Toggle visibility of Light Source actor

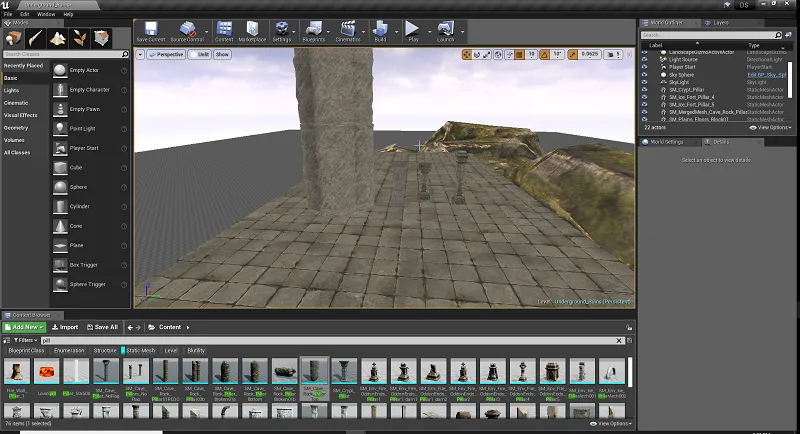coord(644,60)
